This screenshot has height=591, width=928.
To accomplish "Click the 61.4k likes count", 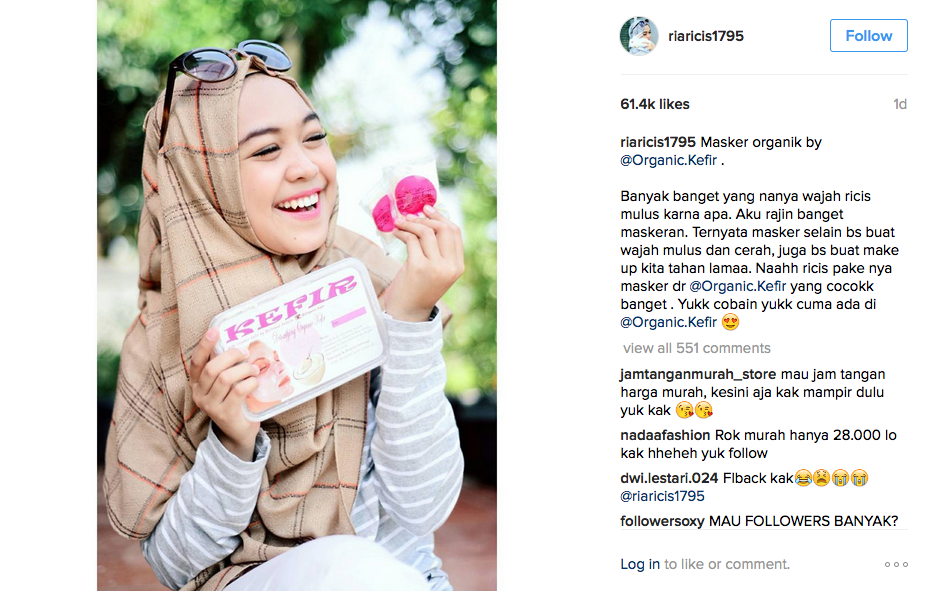I will [x=655, y=104].
